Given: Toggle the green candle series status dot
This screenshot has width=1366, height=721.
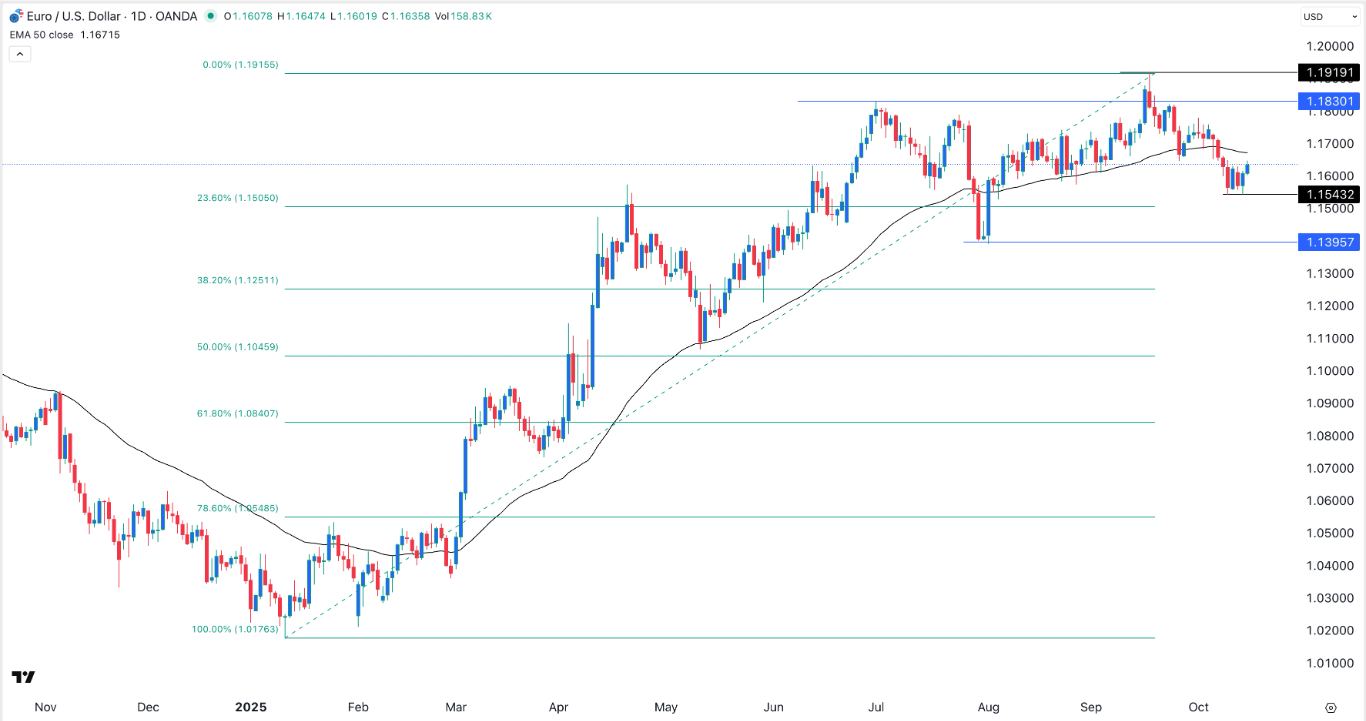Looking at the screenshot, I should click(211, 16).
